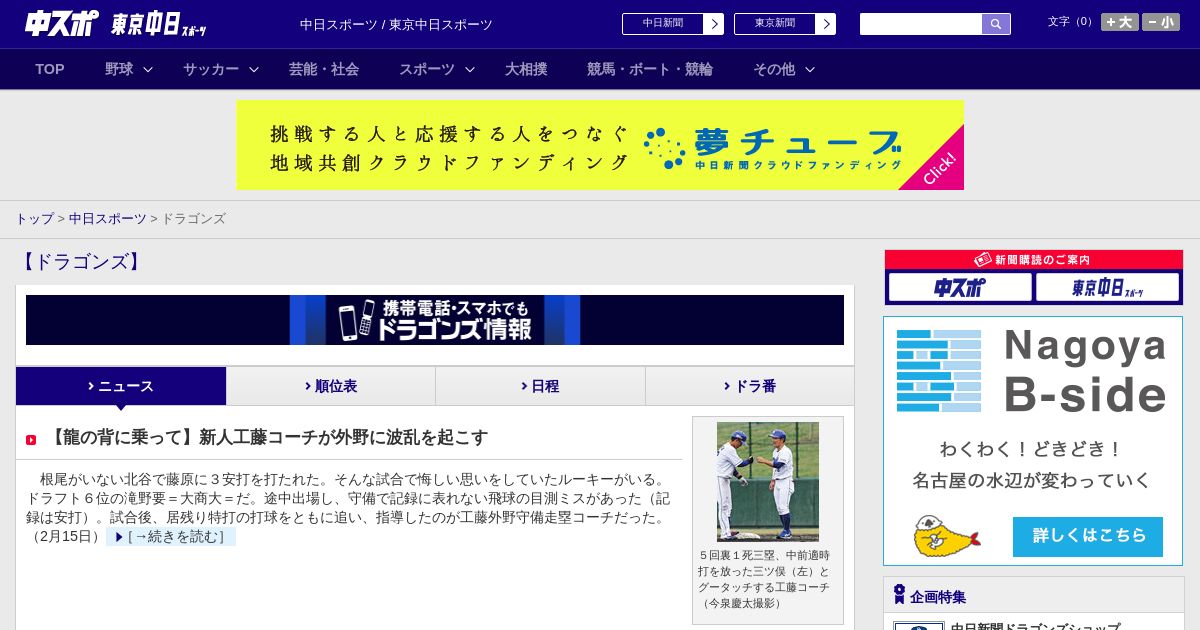Open the その他 navigation menu
Image resolution: width=1200 pixels, height=630 pixels.
click(774, 69)
